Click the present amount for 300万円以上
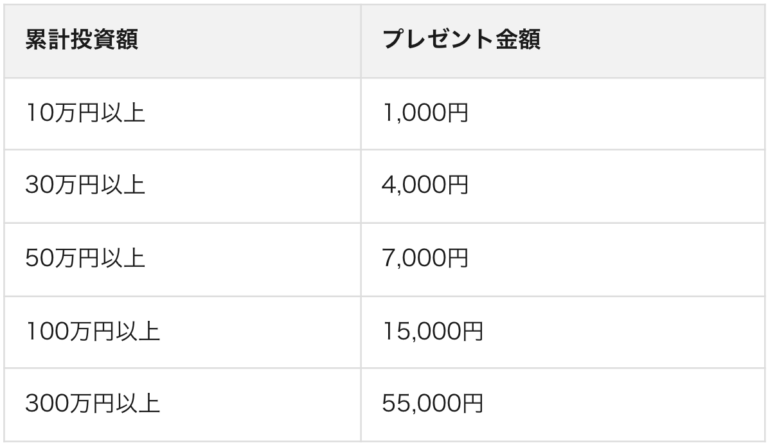The width and height of the screenshot is (768, 445). coord(432,404)
